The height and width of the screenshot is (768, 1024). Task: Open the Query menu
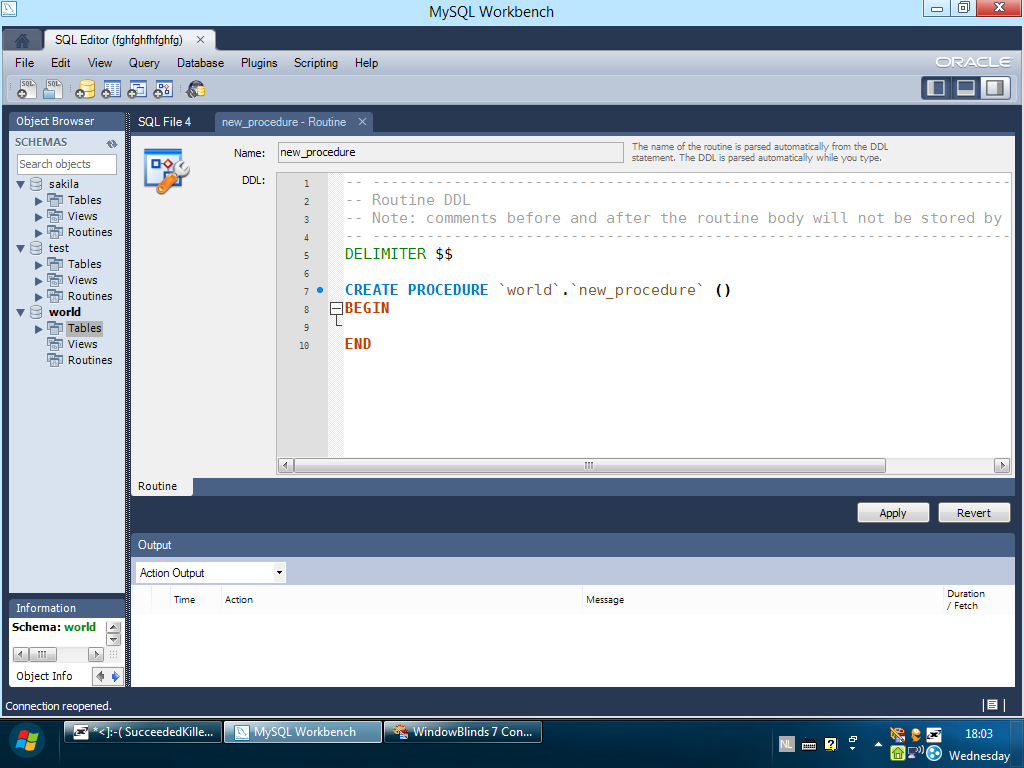click(144, 63)
